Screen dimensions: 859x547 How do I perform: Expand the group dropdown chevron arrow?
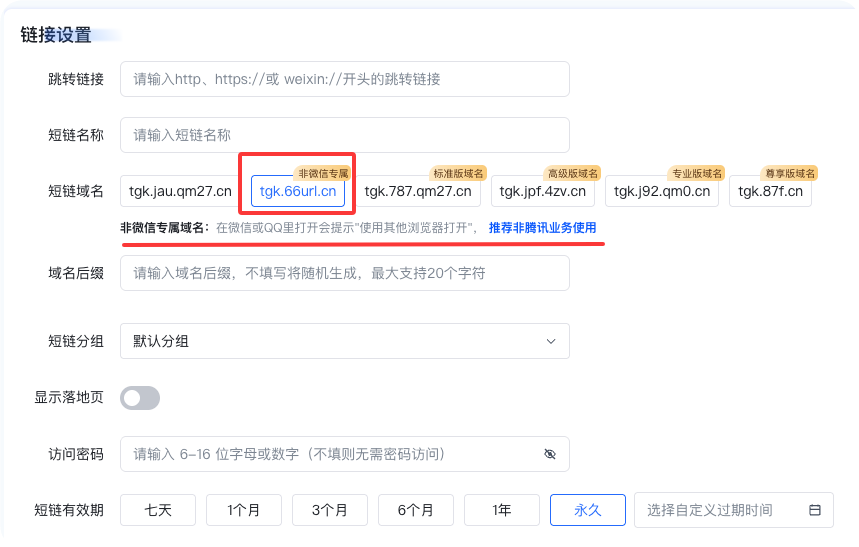551,341
